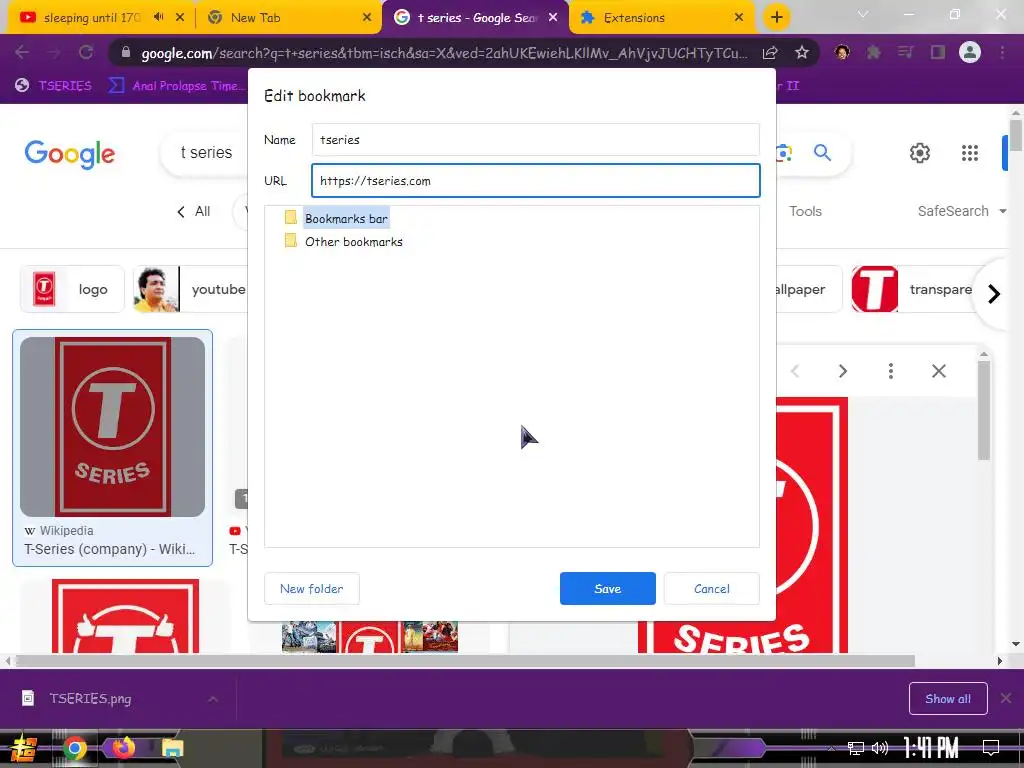Open File Explorer from the taskbar

point(172,748)
